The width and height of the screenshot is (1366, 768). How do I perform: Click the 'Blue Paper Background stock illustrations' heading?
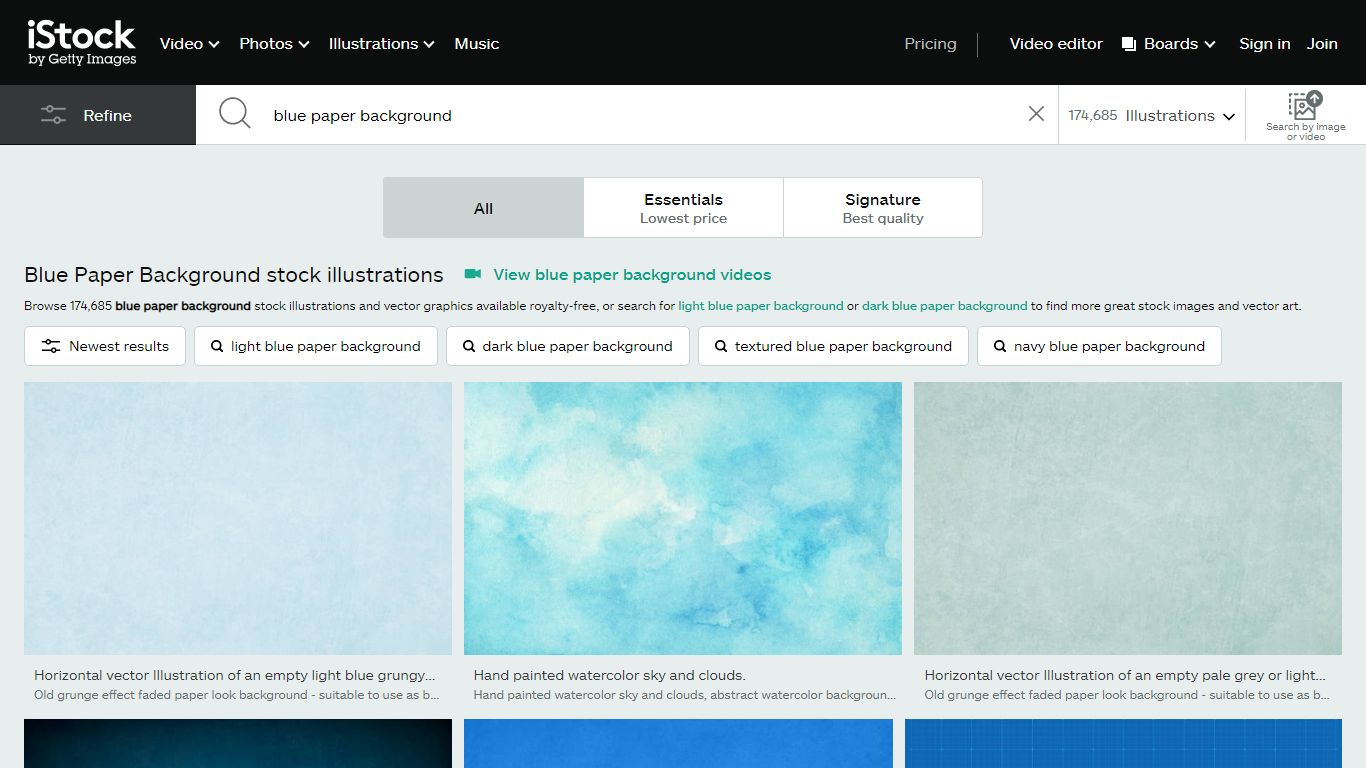(234, 274)
